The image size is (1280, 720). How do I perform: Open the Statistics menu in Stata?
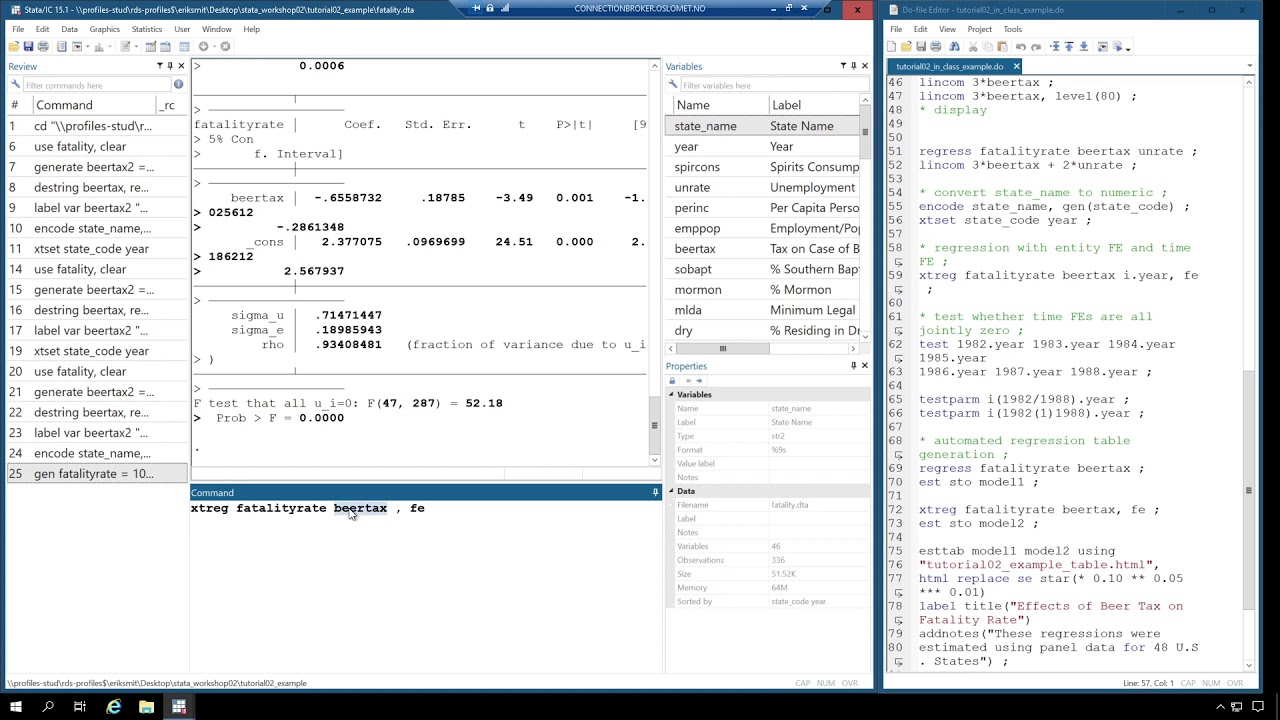click(x=146, y=29)
